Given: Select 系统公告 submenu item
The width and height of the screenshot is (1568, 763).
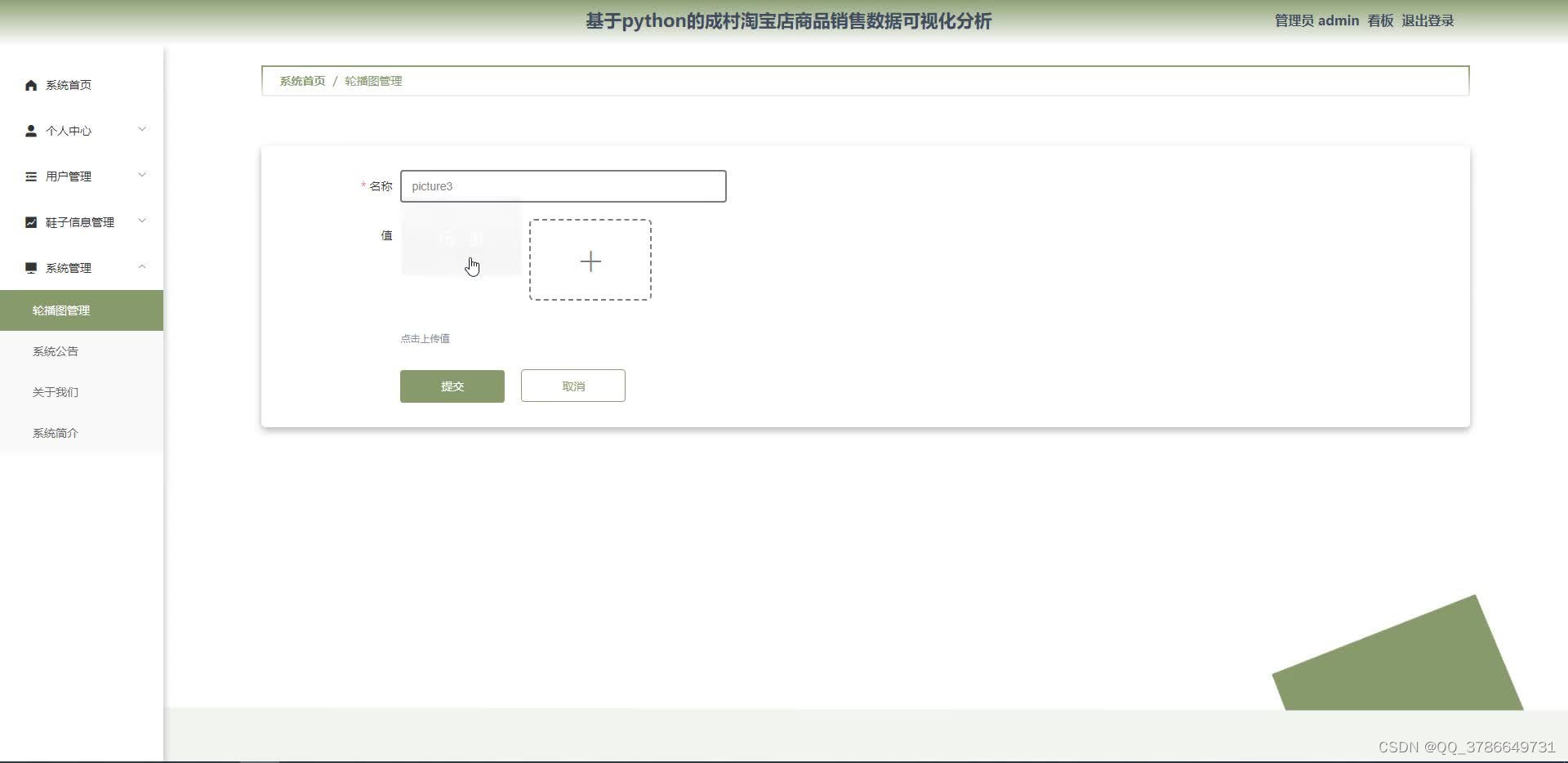Looking at the screenshot, I should pos(82,351).
